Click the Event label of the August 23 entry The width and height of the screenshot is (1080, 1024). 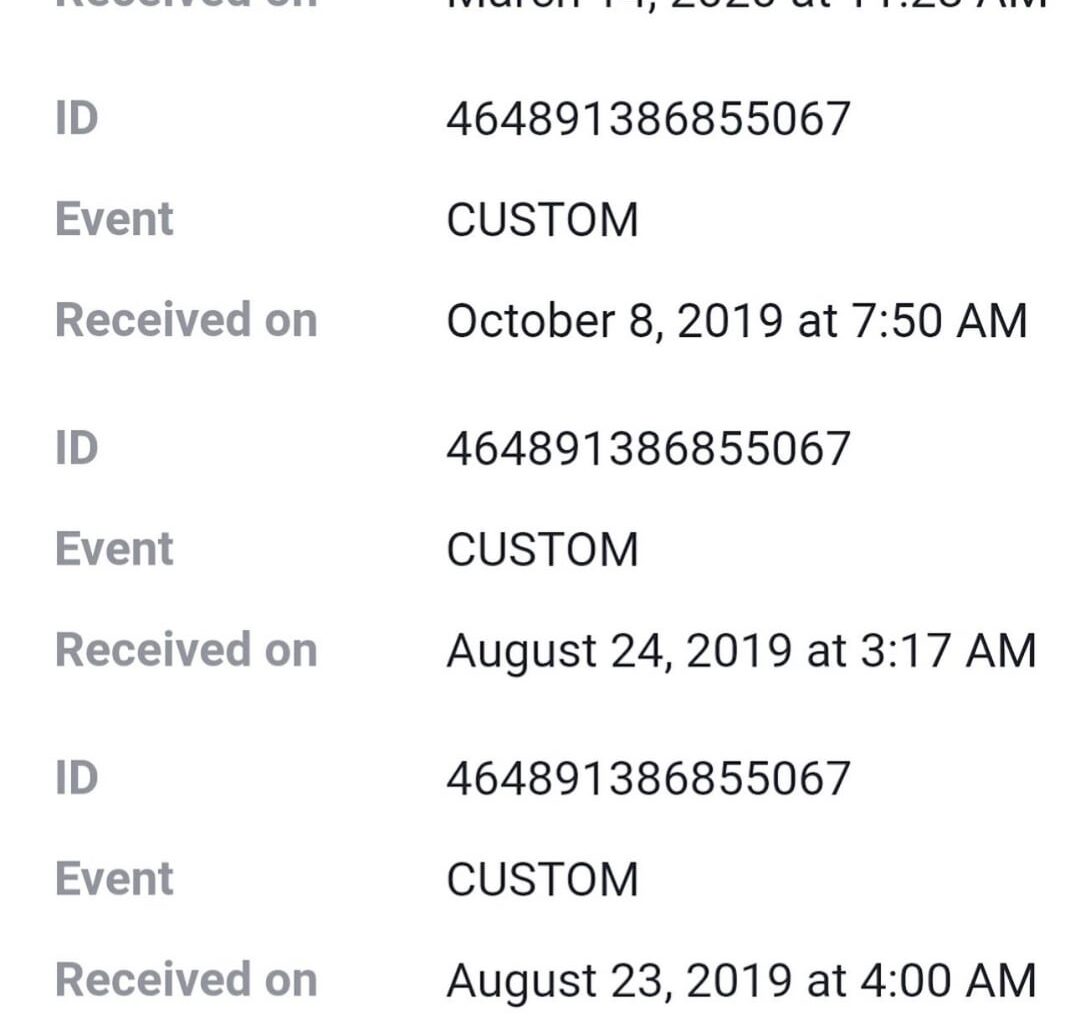[x=114, y=879]
